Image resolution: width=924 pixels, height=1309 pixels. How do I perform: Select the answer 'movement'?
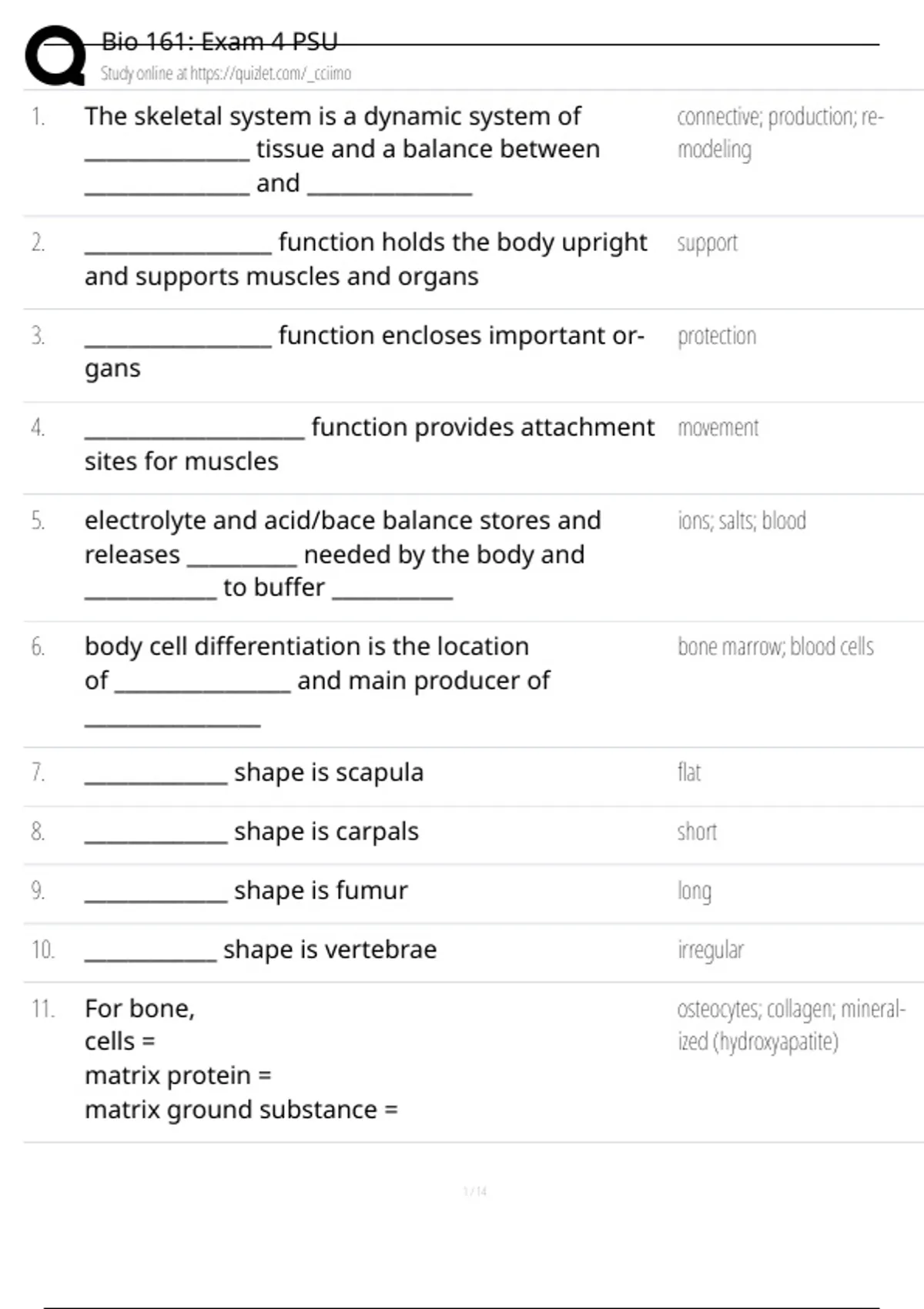click(718, 428)
